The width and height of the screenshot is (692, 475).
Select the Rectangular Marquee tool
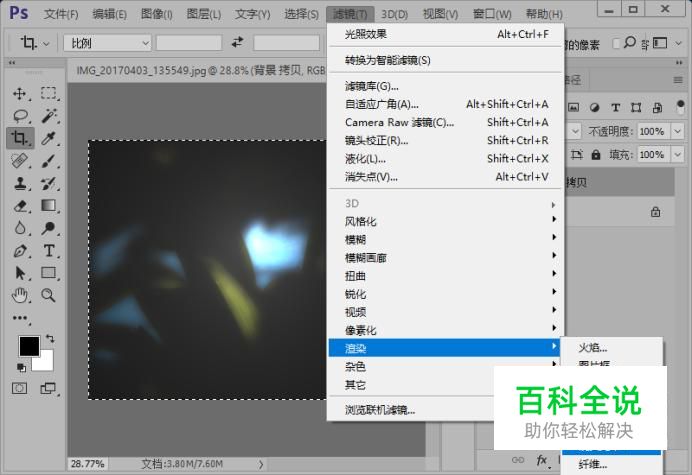(49, 93)
